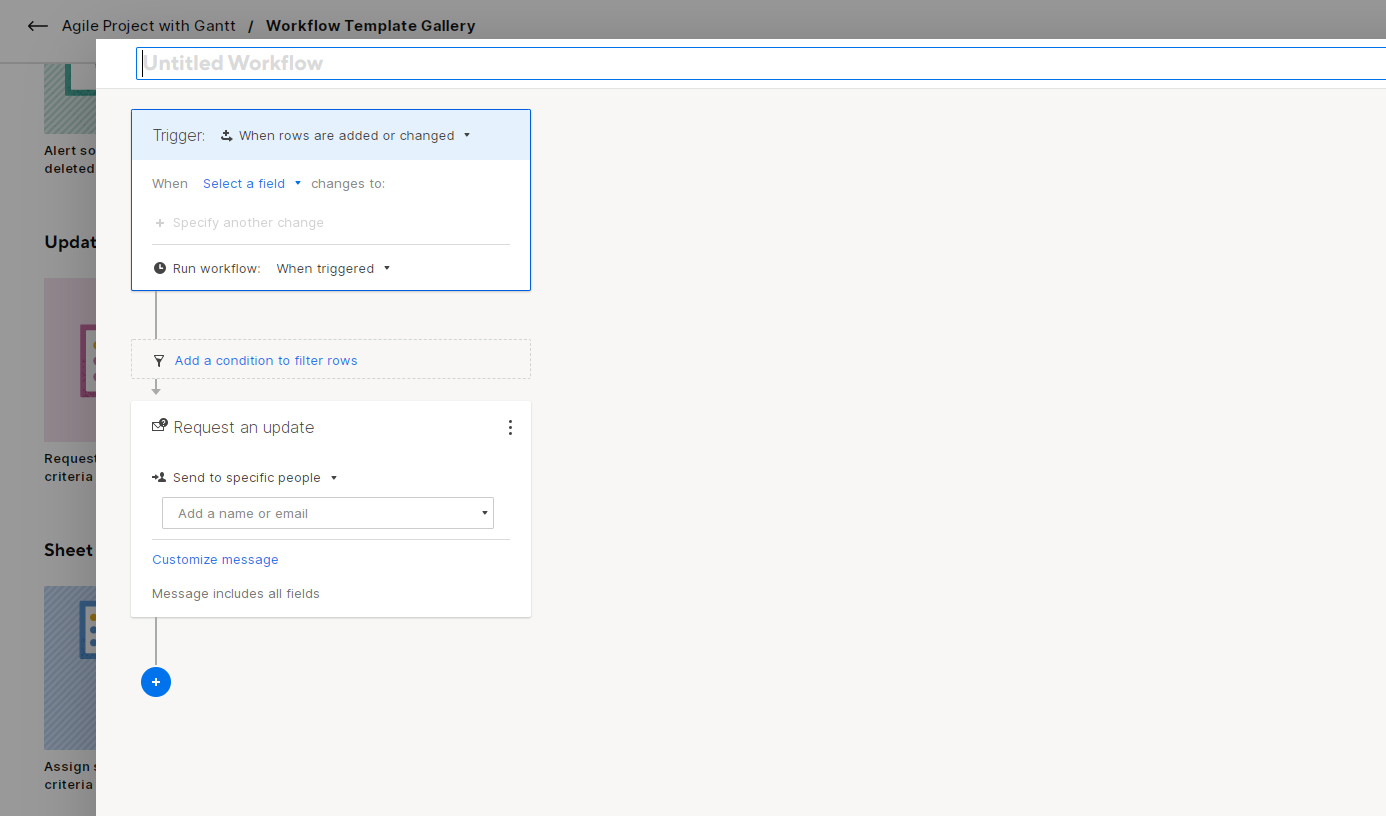Click the Workflow Template Gallery breadcrumb
This screenshot has width=1386, height=816.
(370, 26)
